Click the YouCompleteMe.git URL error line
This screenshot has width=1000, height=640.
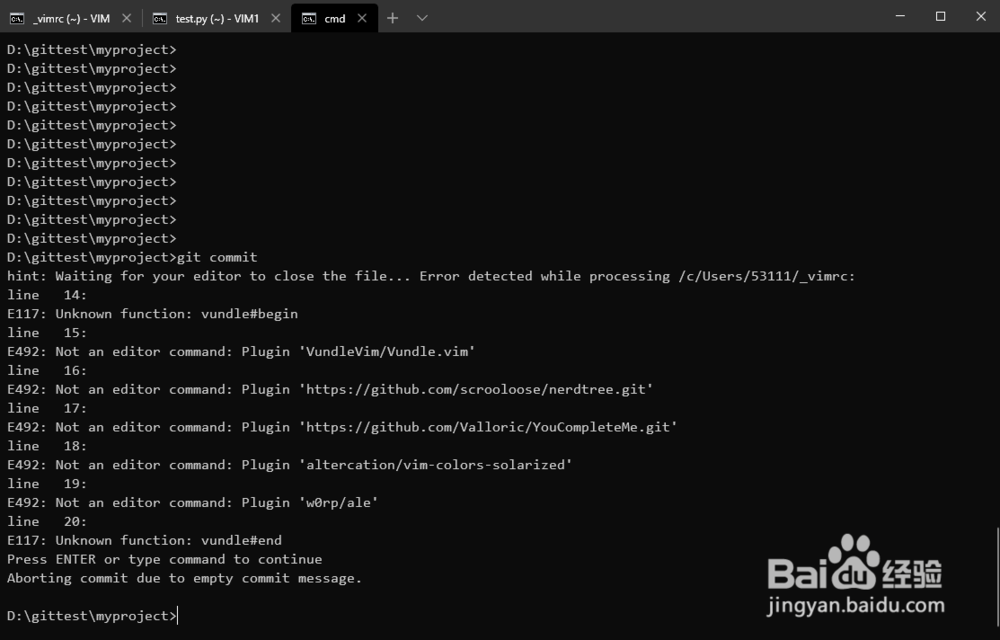click(342, 427)
